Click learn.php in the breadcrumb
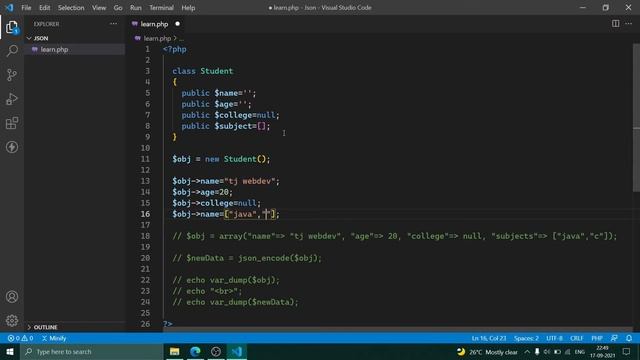 coord(157,38)
